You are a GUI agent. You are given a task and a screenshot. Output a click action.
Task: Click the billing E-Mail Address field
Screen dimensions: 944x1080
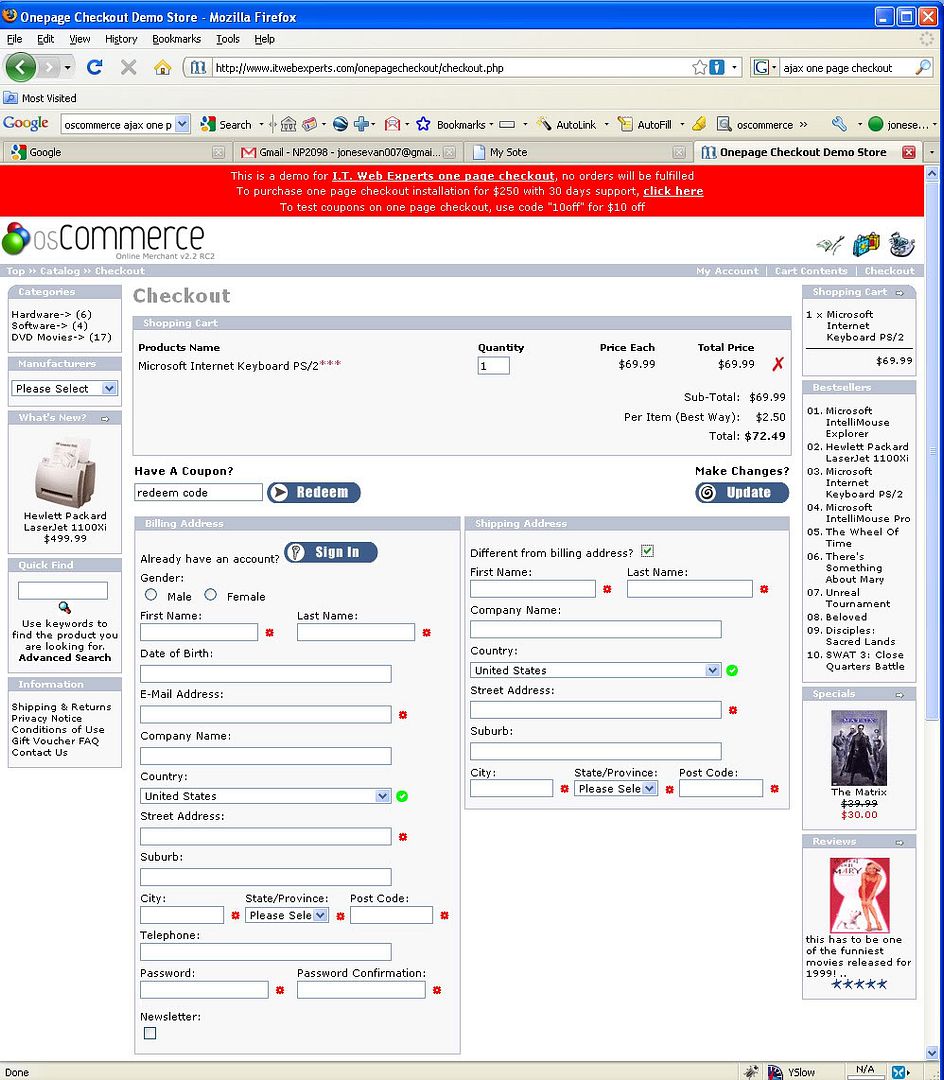[265, 714]
